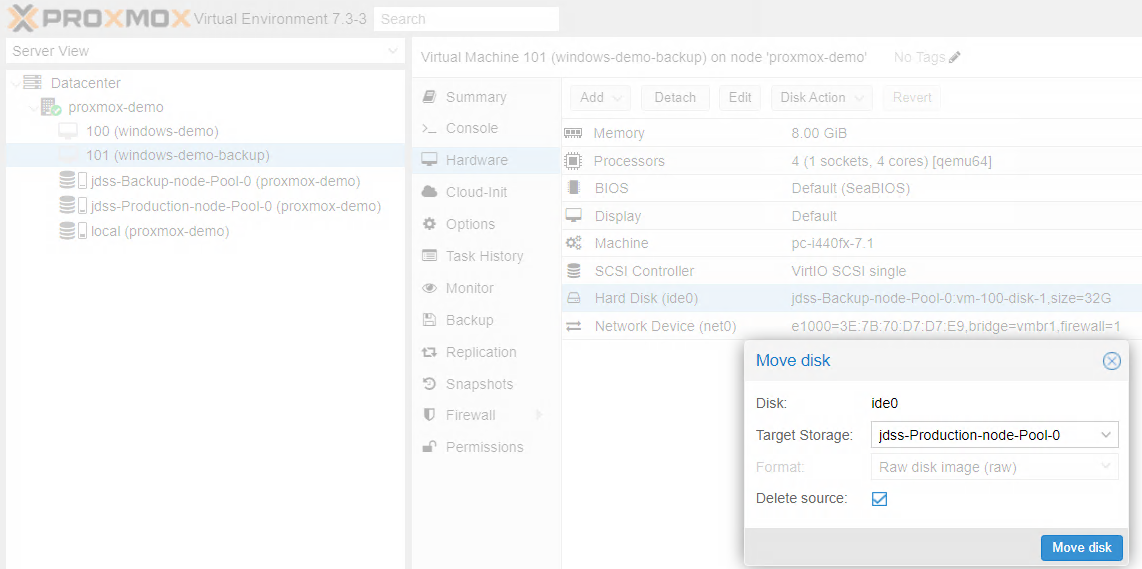This screenshot has width=1142, height=569.
Task: Open the Snapshots tab
Action: pos(486,384)
